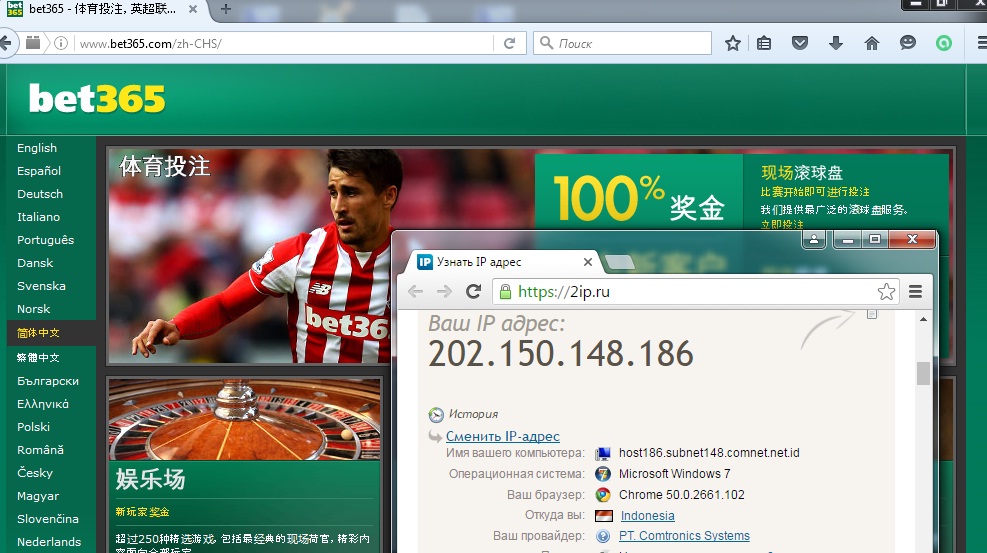987x553 pixels.
Task: Open the PT. Comtronics Systems provider link
Action: (684, 536)
